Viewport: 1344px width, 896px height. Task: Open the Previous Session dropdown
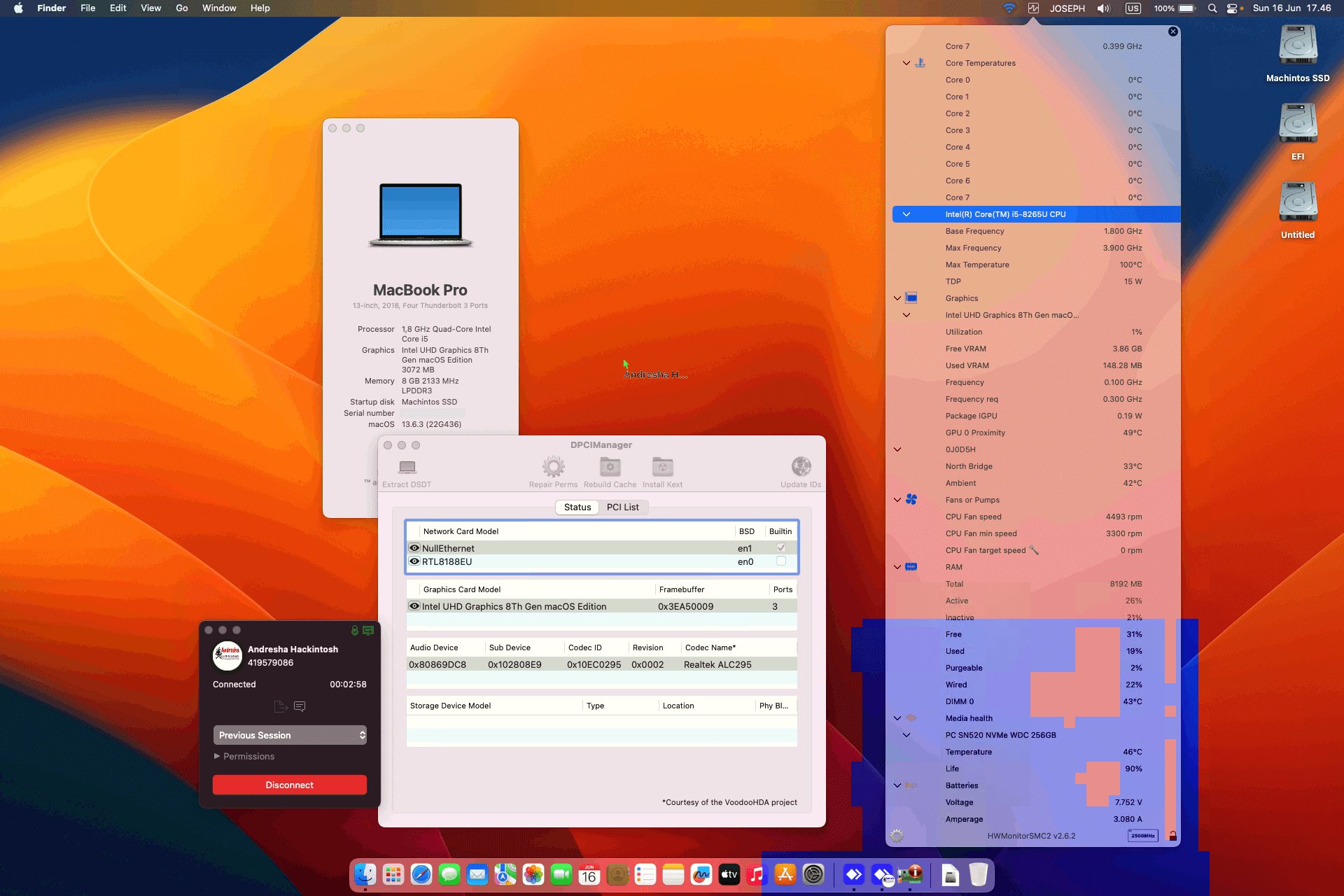pos(290,735)
